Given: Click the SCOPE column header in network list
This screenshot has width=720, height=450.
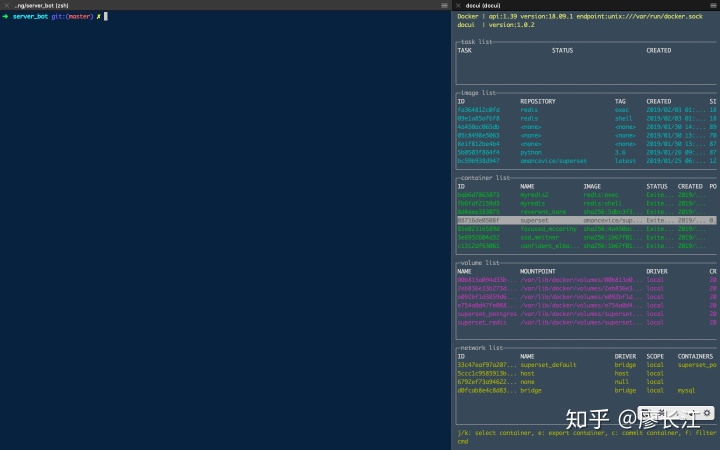Looking at the screenshot, I should click(x=655, y=356).
